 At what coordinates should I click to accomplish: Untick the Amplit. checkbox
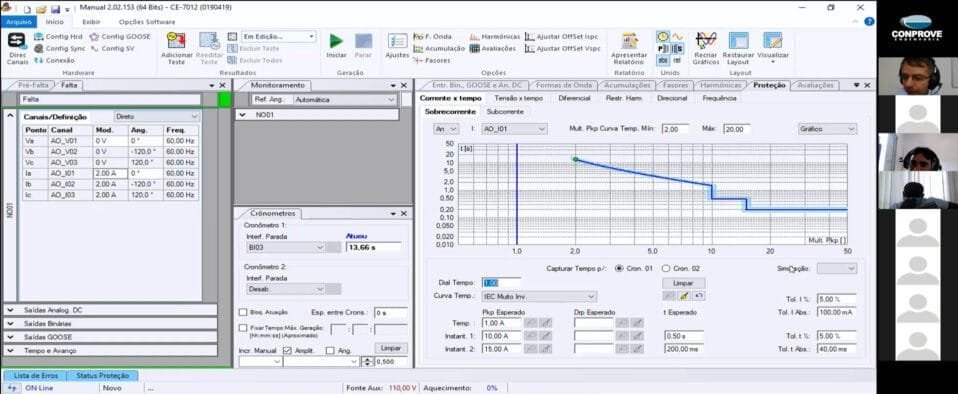tap(288, 351)
